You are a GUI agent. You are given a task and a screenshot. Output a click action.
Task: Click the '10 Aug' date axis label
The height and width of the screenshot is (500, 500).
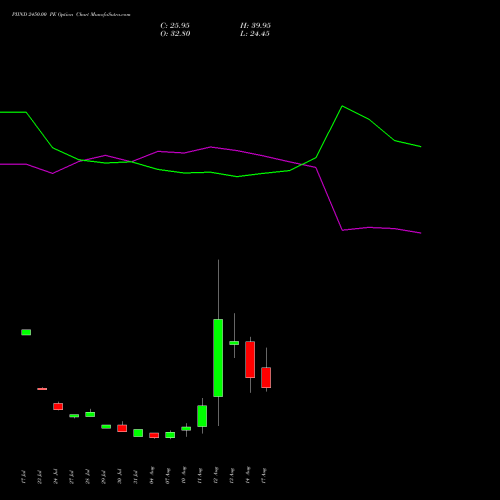pos(184,475)
